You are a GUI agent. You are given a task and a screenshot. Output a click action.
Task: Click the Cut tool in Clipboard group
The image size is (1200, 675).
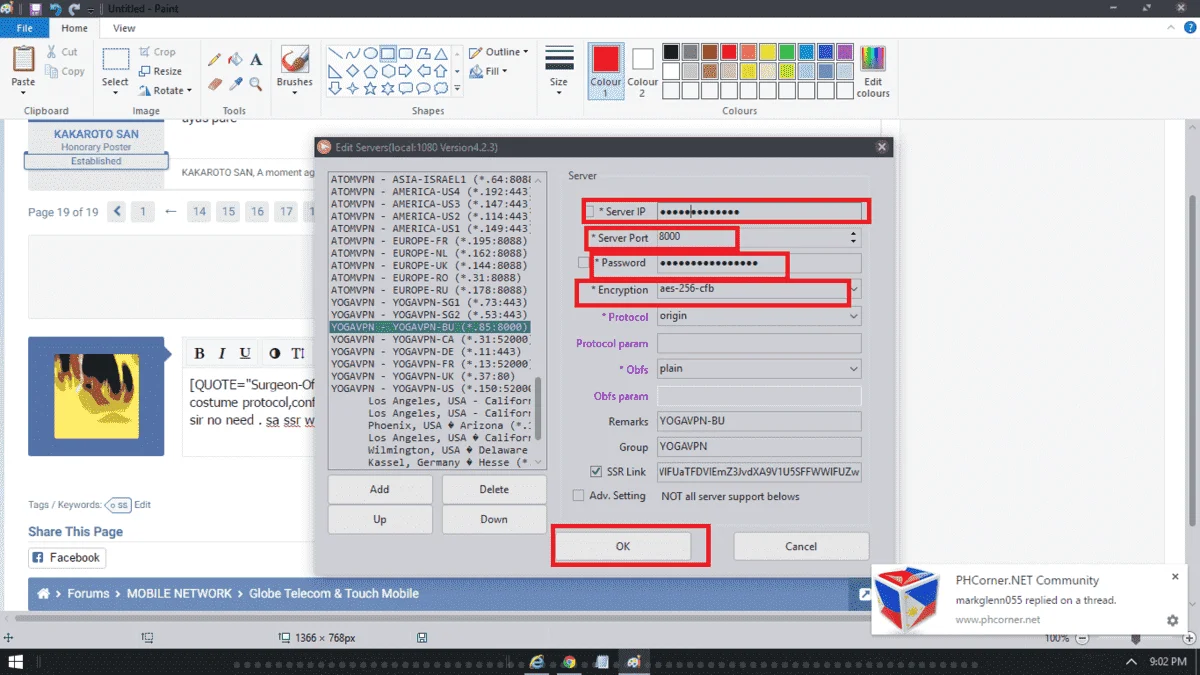[61, 52]
